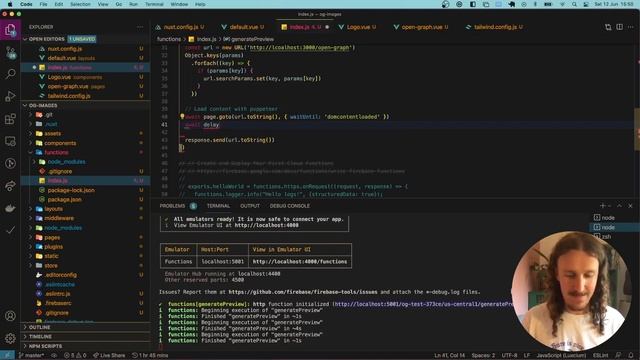Open the Terminal menu in menu bar
Screen dimensions: 640x360
click(154, 4)
